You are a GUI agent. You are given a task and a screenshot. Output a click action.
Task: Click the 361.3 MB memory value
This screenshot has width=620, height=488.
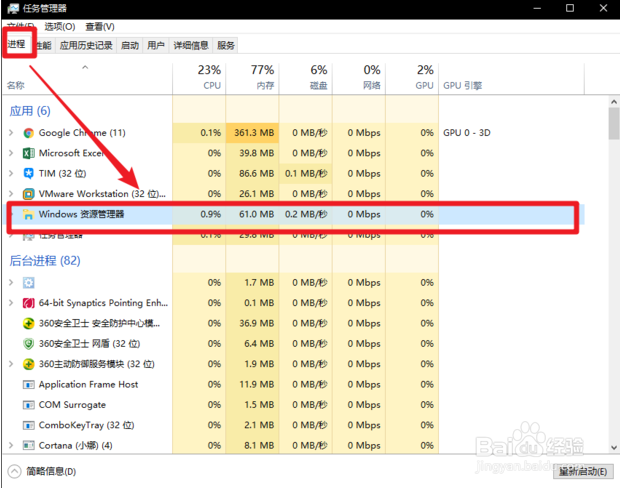pos(254,133)
